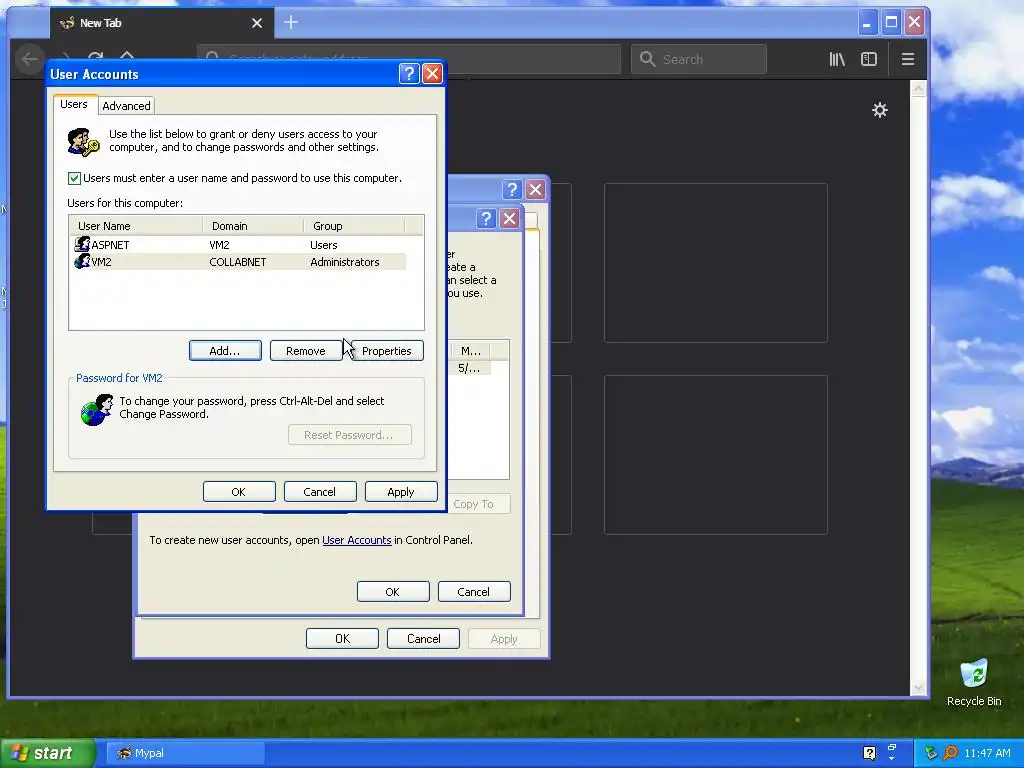Click OK in the rear dialog
This screenshot has width=1024, height=768.
pyautogui.click(x=342, y=639)
